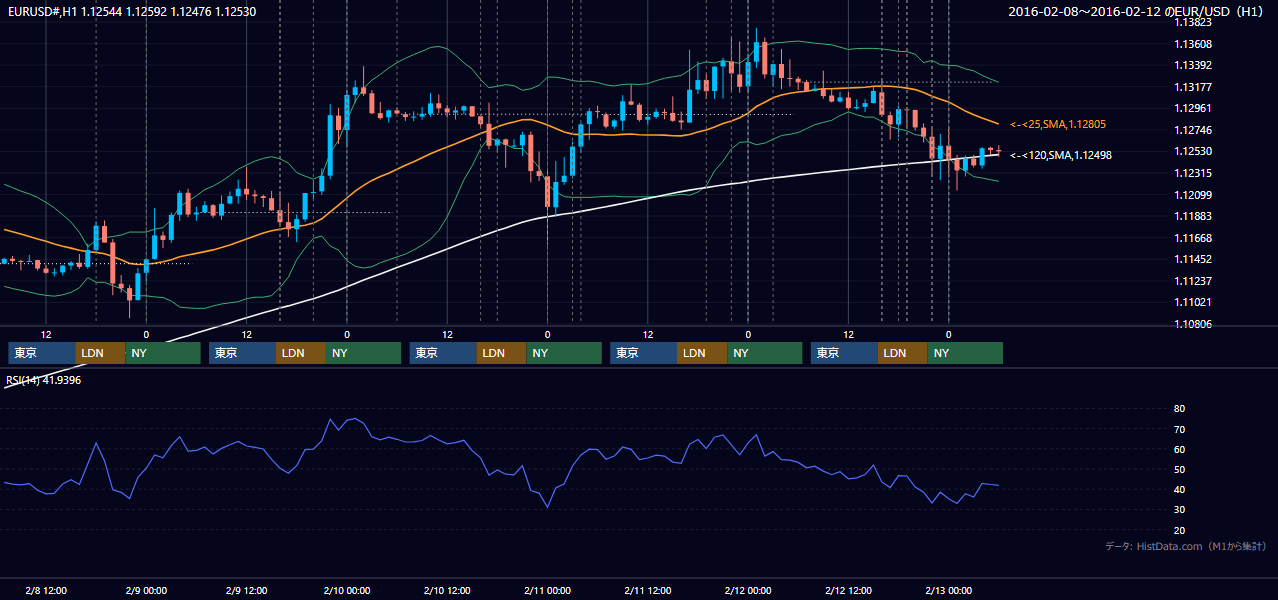Click price axis label 1.13177
The width and height of the screenshot is (1278, 600).
point(1193,87)
